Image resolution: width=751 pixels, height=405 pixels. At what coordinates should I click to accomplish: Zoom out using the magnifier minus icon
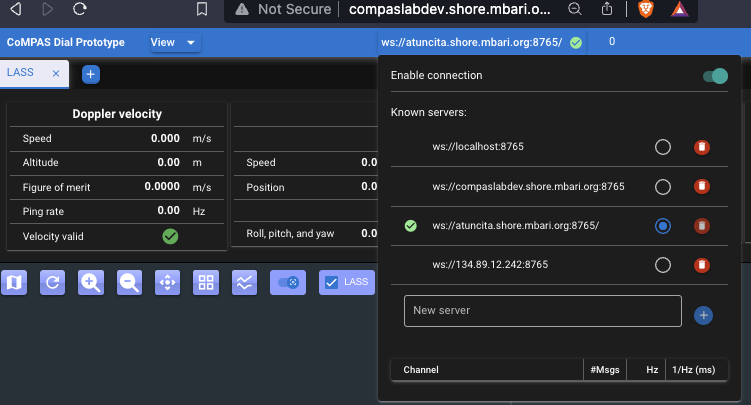click(x=129, y=283)
